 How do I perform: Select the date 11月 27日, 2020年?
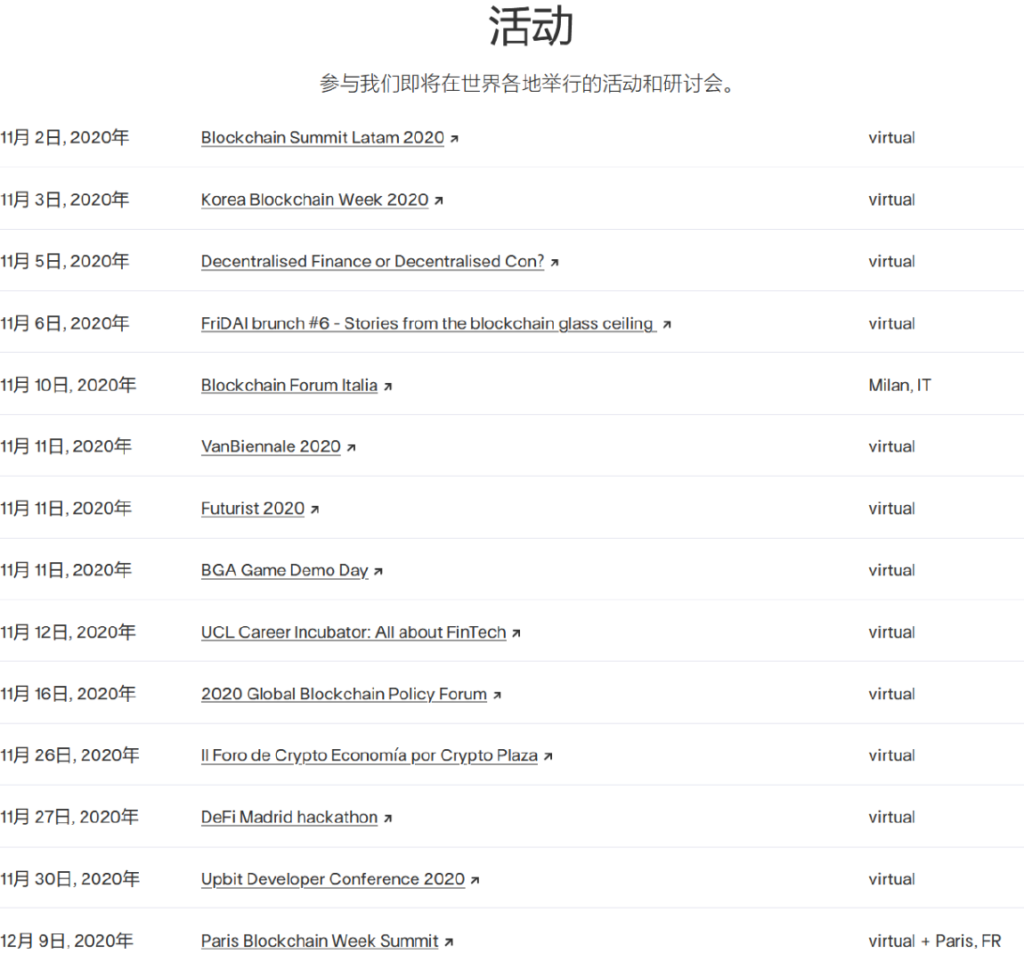(69, 818)
